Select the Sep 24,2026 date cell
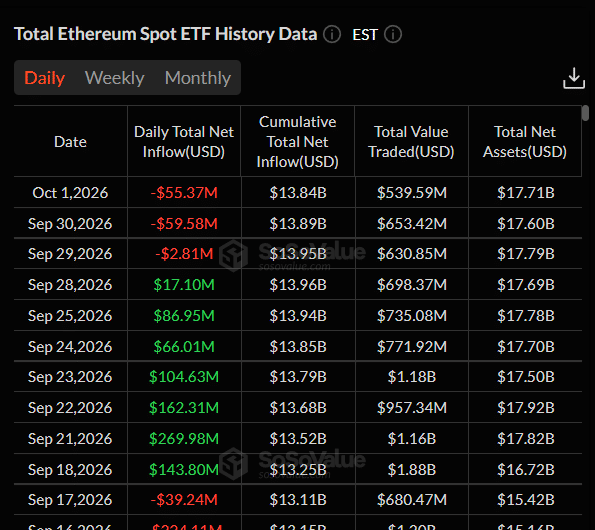The image size is (595, 530). [x=70, y=346]
